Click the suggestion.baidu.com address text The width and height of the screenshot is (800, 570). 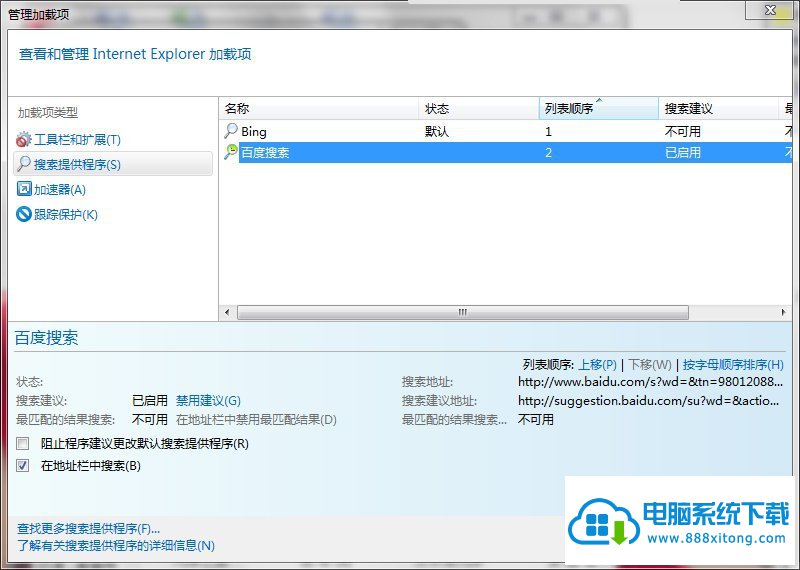[648, 401]
